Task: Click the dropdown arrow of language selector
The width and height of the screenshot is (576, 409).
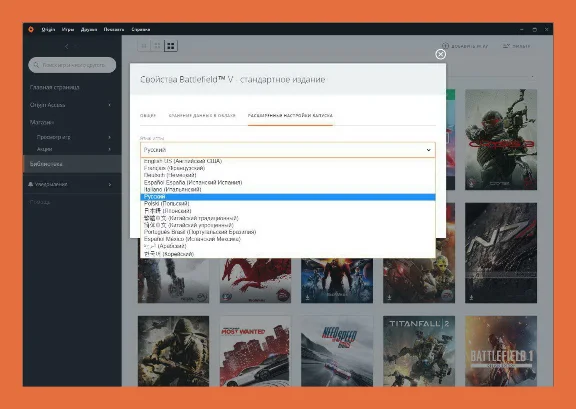Action: [x=428, y=150]
